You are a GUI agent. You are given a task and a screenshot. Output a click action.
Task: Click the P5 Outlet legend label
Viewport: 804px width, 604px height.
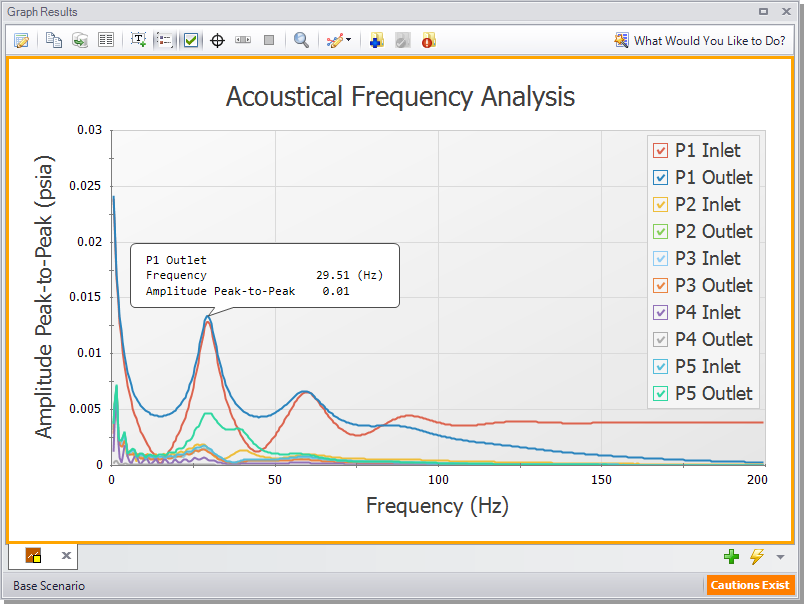[x=714, y=393]
